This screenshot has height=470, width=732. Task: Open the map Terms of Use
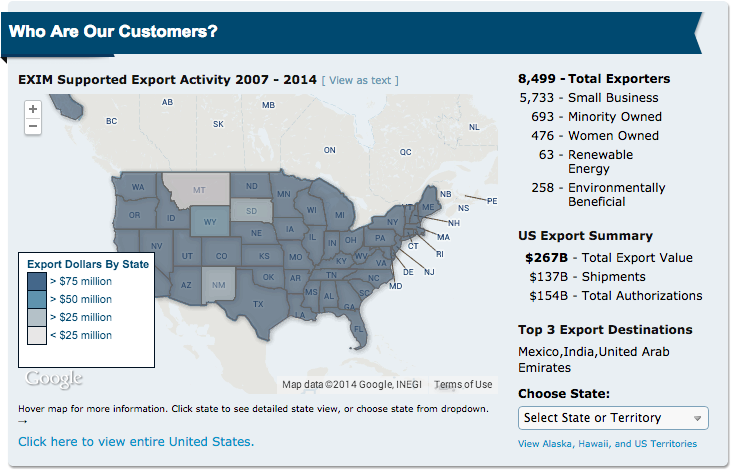pos(463,385)
